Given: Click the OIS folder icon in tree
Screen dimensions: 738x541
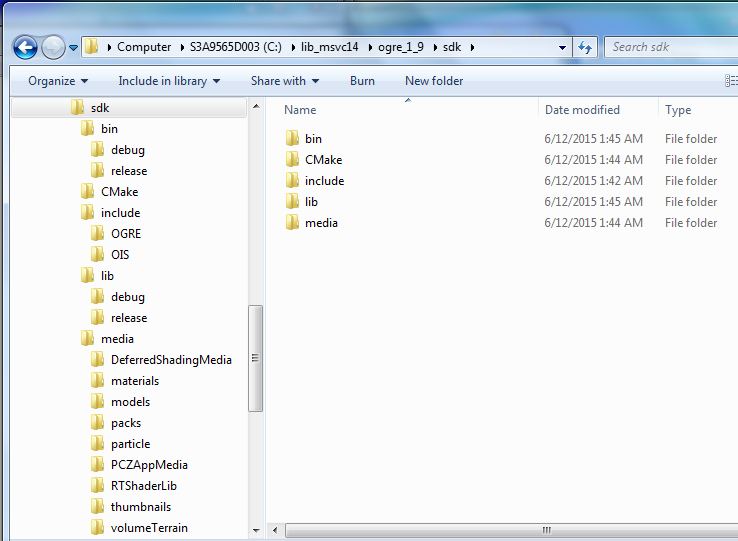Looking at the screenshot, I should point(97,255).
